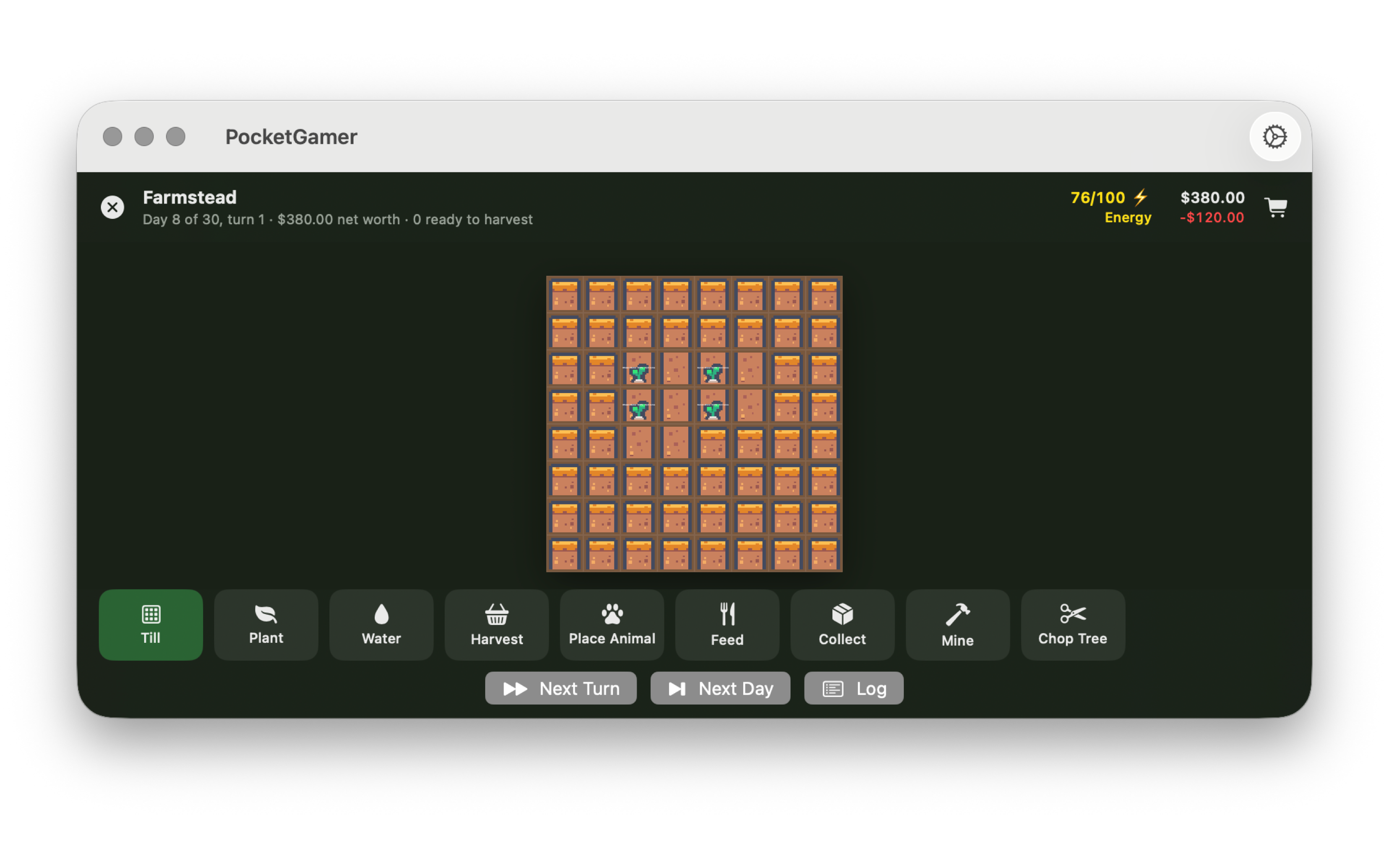Open the shop cart
Viewport: 1389px width, 868px height.
[1275, 207]
